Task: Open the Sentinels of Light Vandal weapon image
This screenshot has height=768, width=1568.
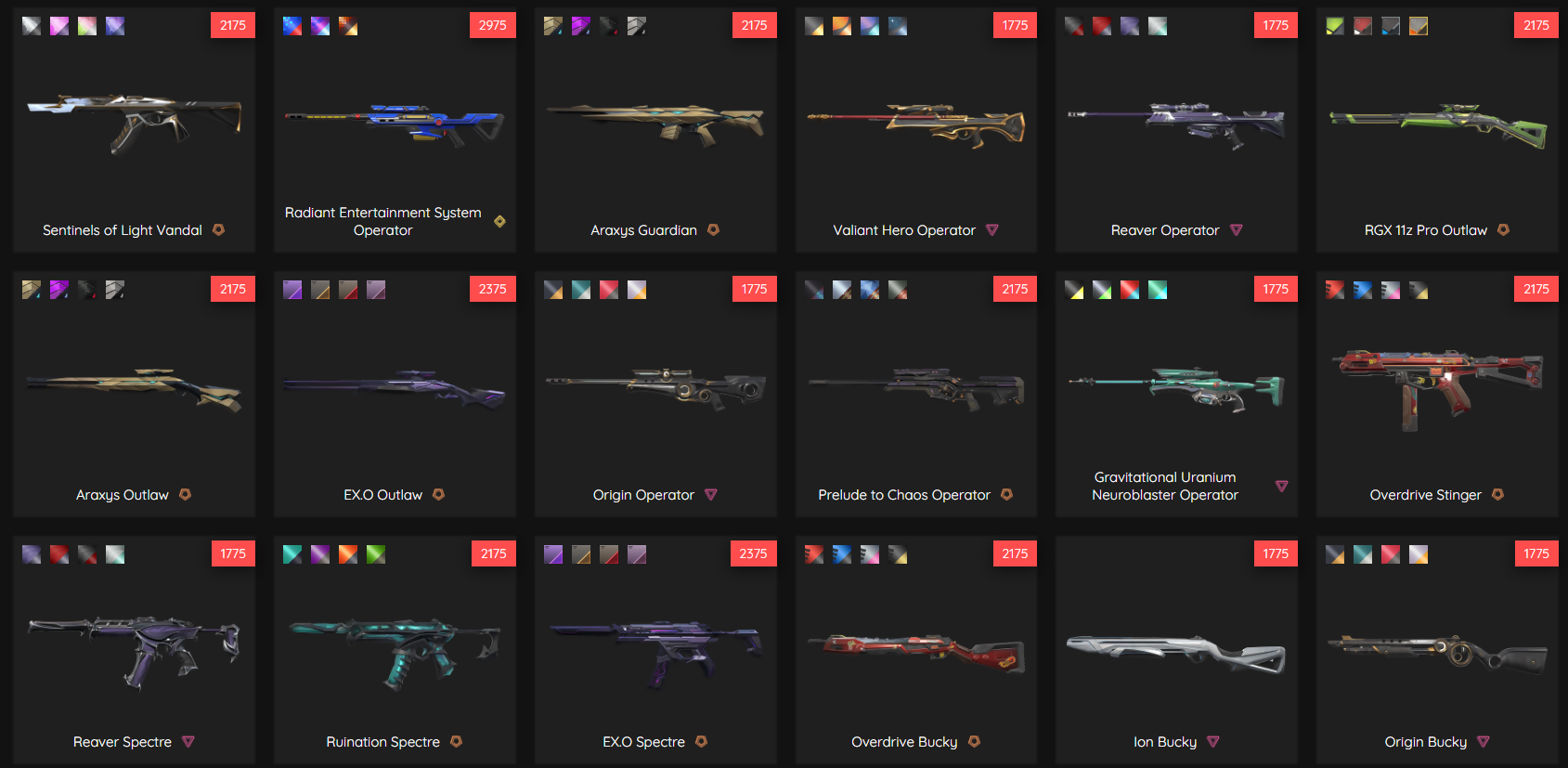Action: pos(135,121)
